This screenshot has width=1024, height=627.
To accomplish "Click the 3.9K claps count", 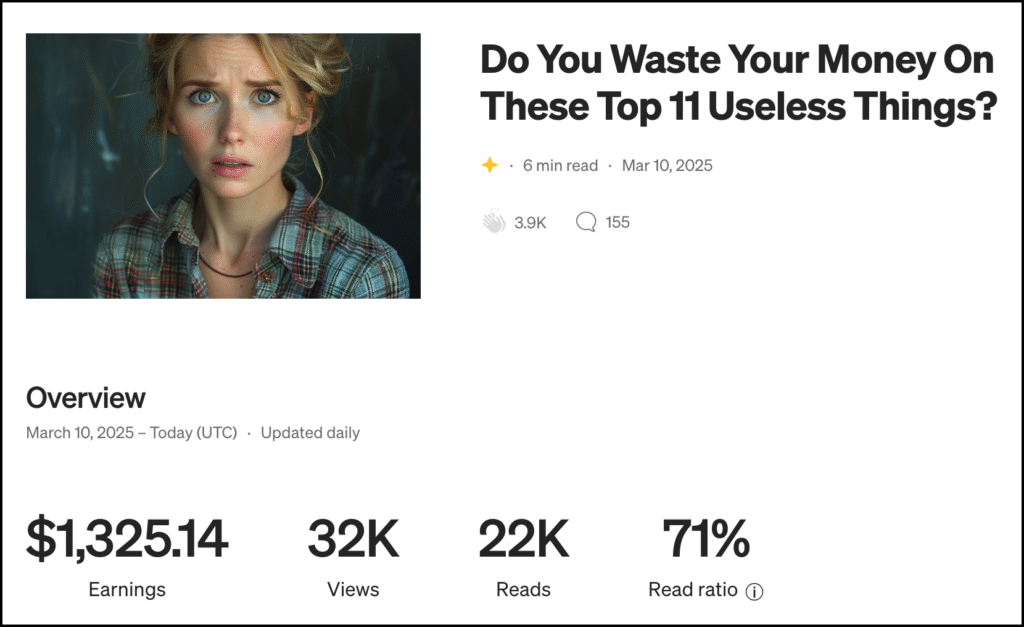I will (530, 223).
